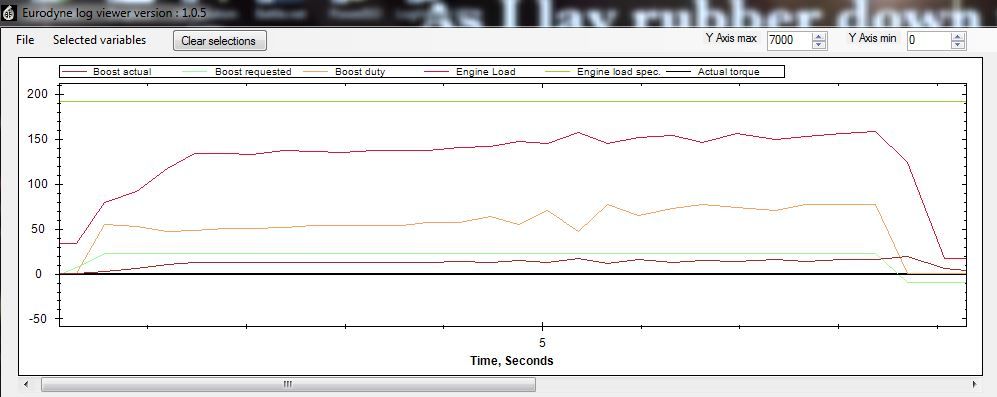Open the Selected variables menu
The image size is (997, 397).
click(x=99, y=40)
